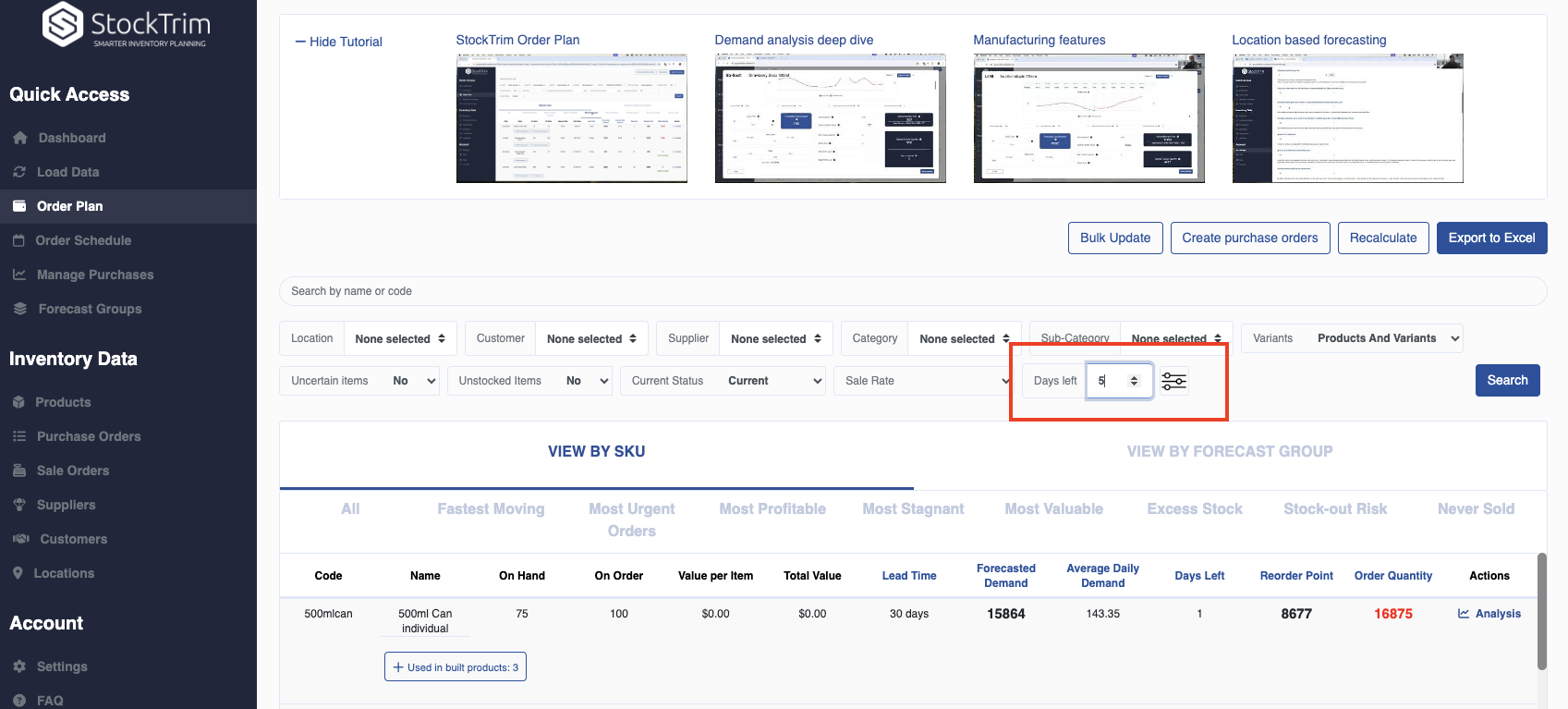This screenshot has height=709, width=1568.
Task: Select the Most Profitable tab
Action: point(772,509)
